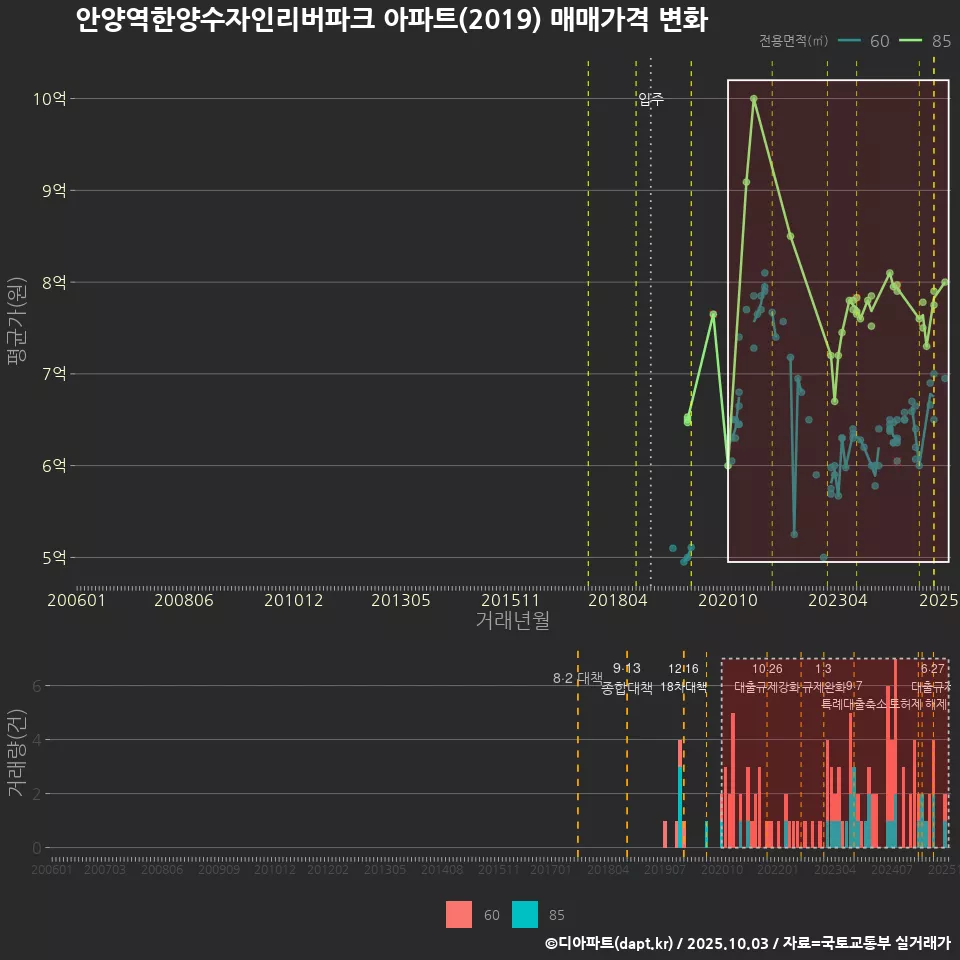Select the 10억 peak data point

click(754, 99)
